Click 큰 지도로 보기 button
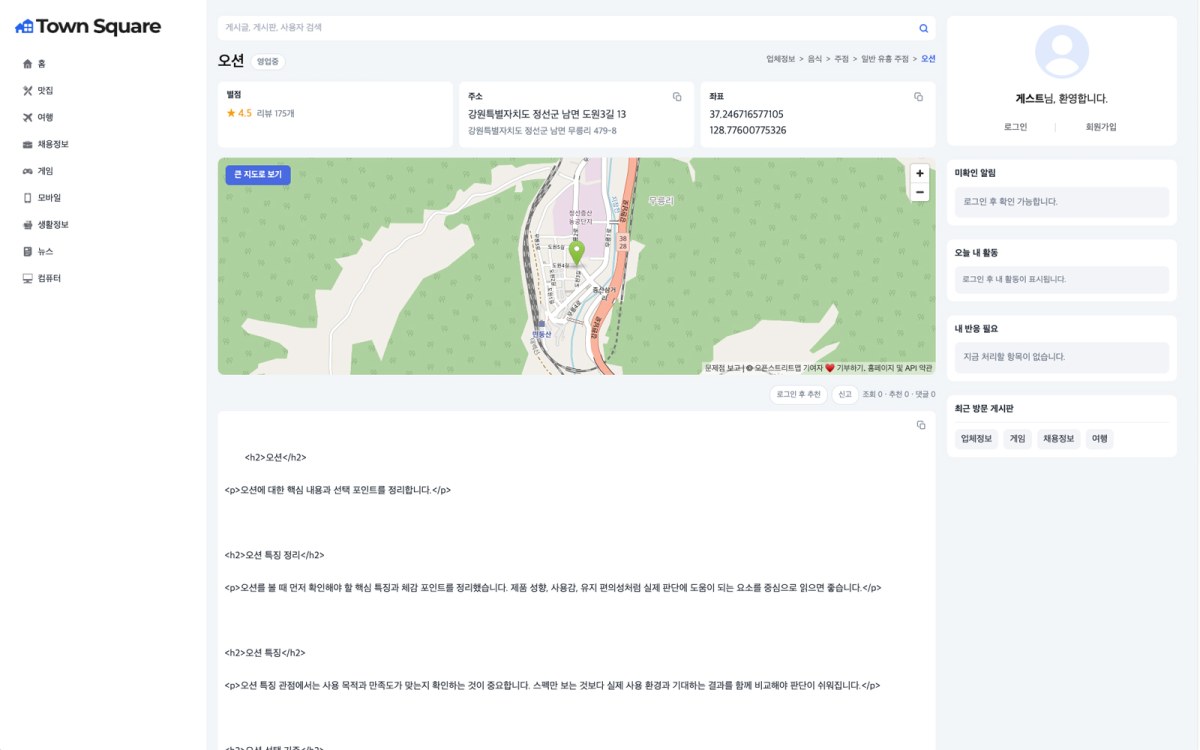The image size is (1200, 750). (x=258, y=175)
